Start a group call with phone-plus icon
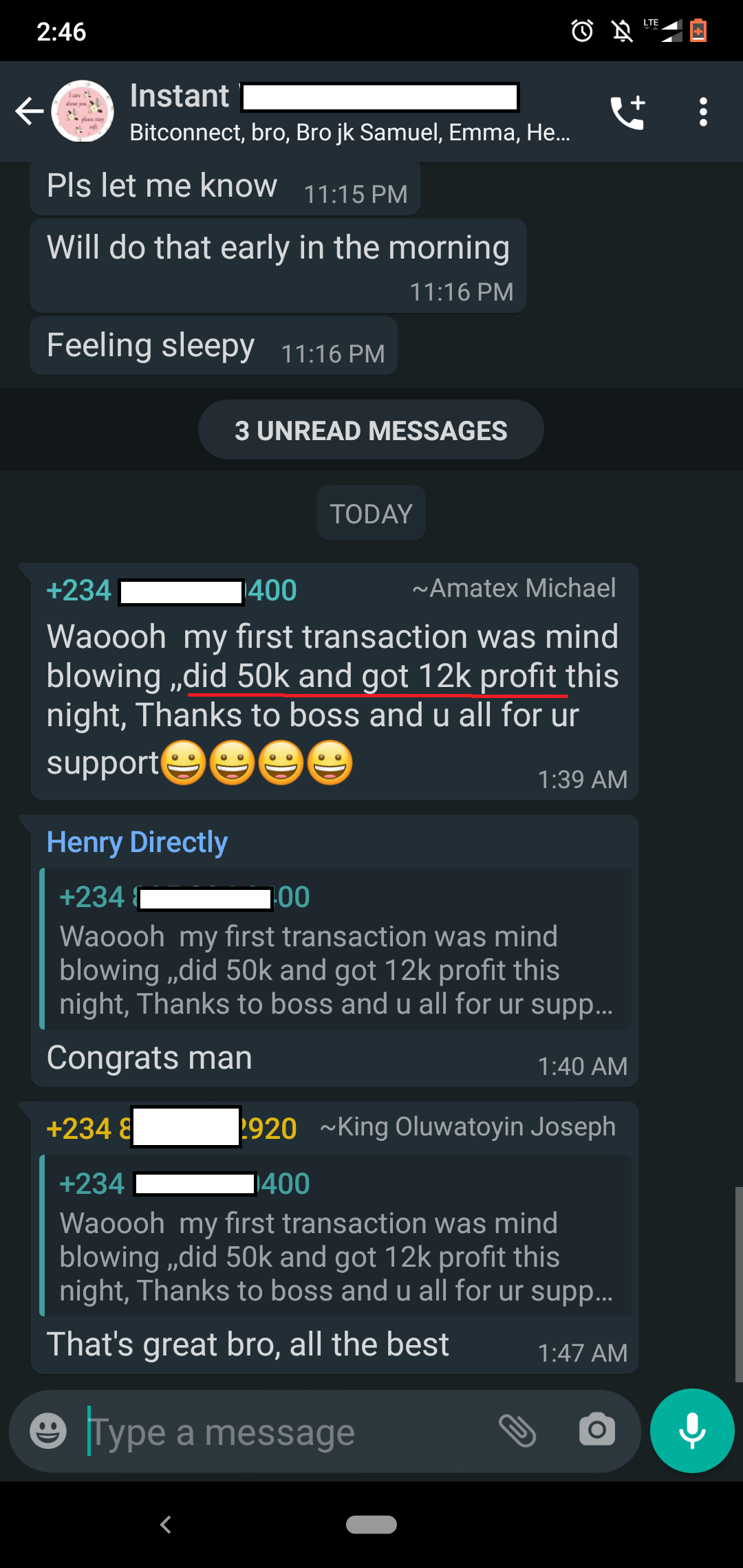 [628, 112]
